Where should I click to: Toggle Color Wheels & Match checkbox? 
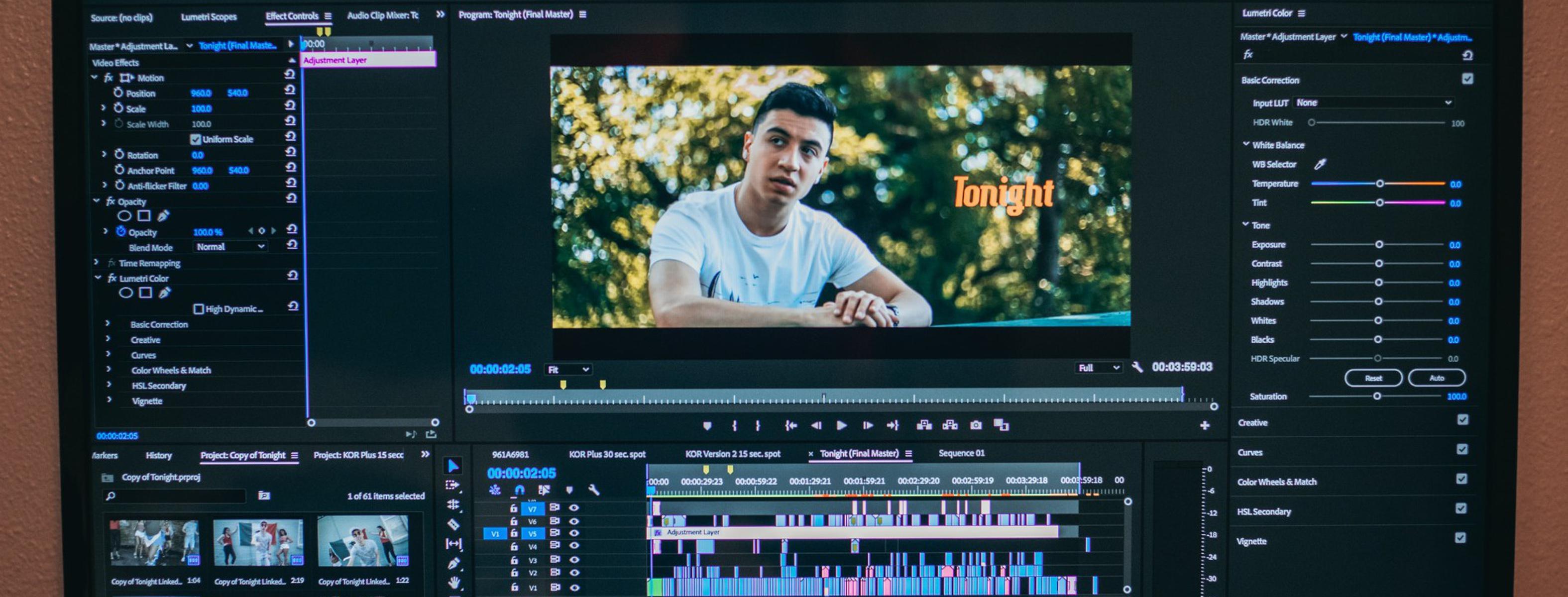(x=1461, y=479)
